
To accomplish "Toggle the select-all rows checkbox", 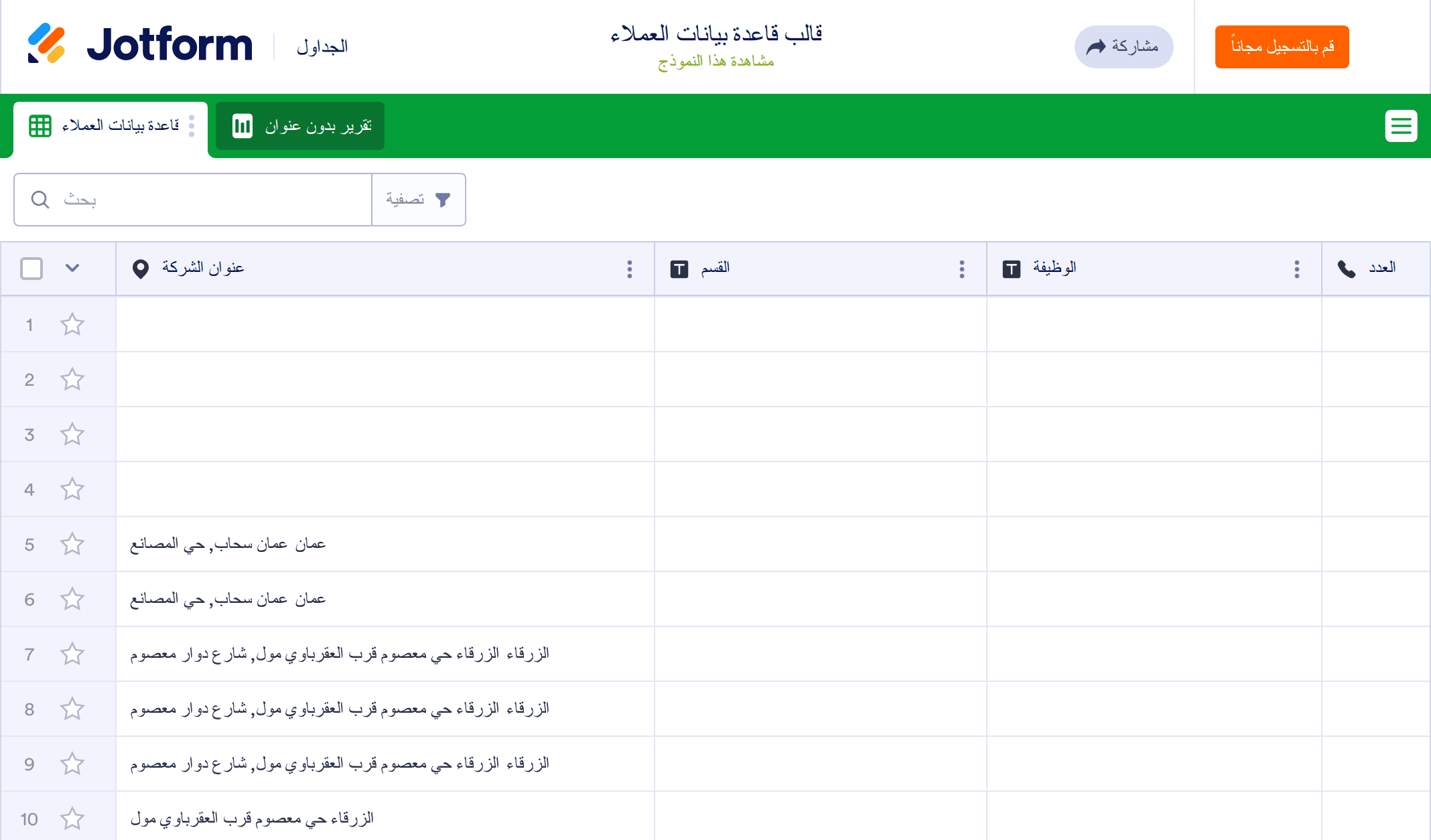I will pos(31,269).
